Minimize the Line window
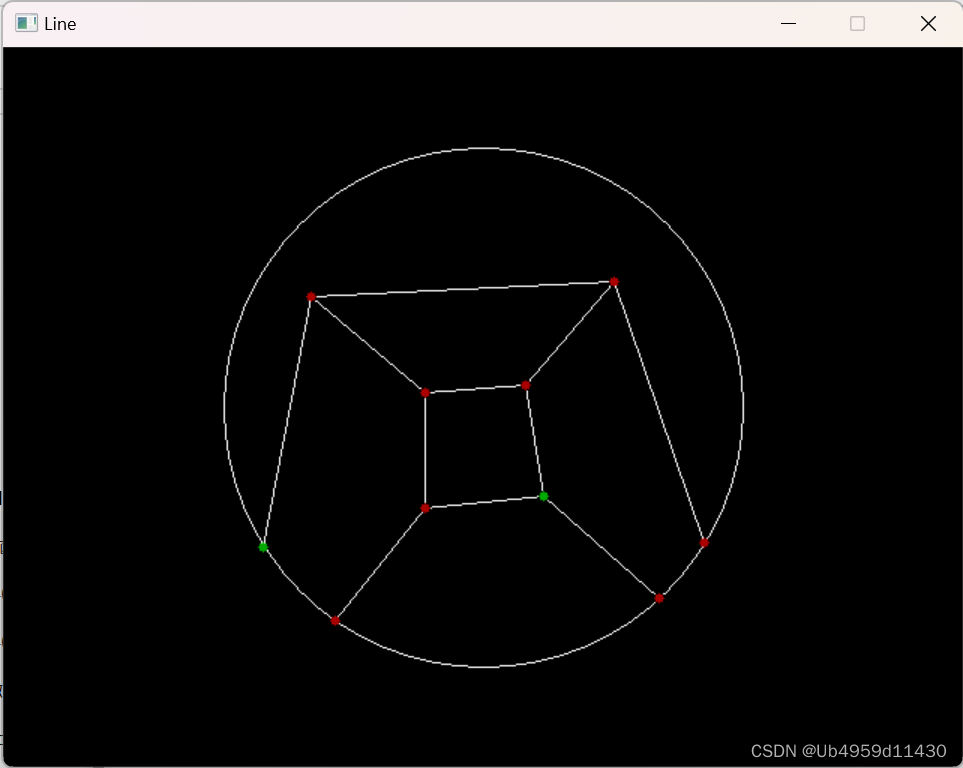963x768 pixels. (788, 23)
